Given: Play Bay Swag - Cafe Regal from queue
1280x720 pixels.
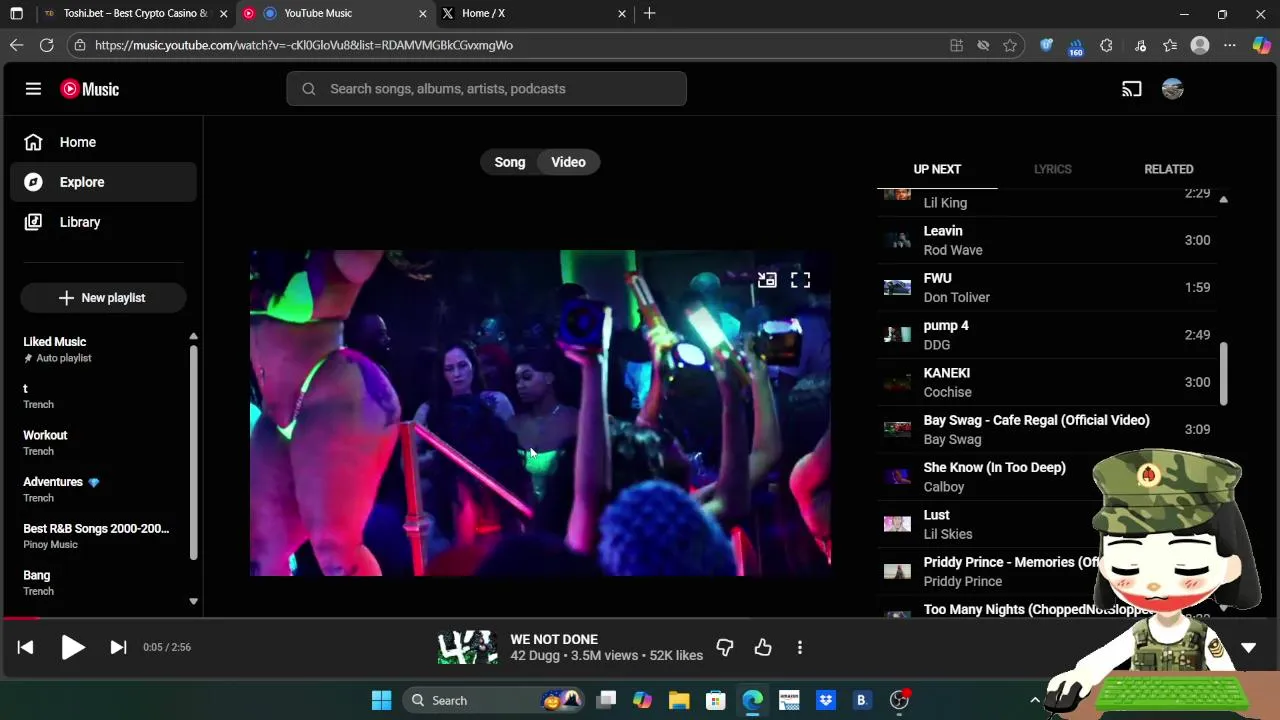Looking at the screenshot, I should tap(1047, 429).
